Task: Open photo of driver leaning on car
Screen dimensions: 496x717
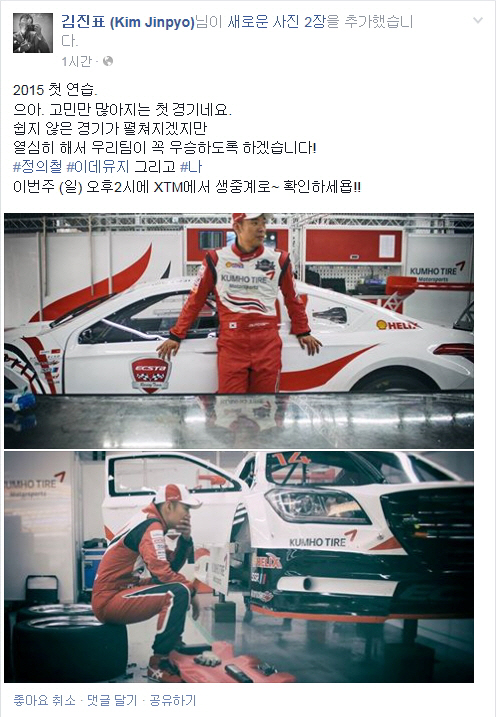Action: [239, 331]
